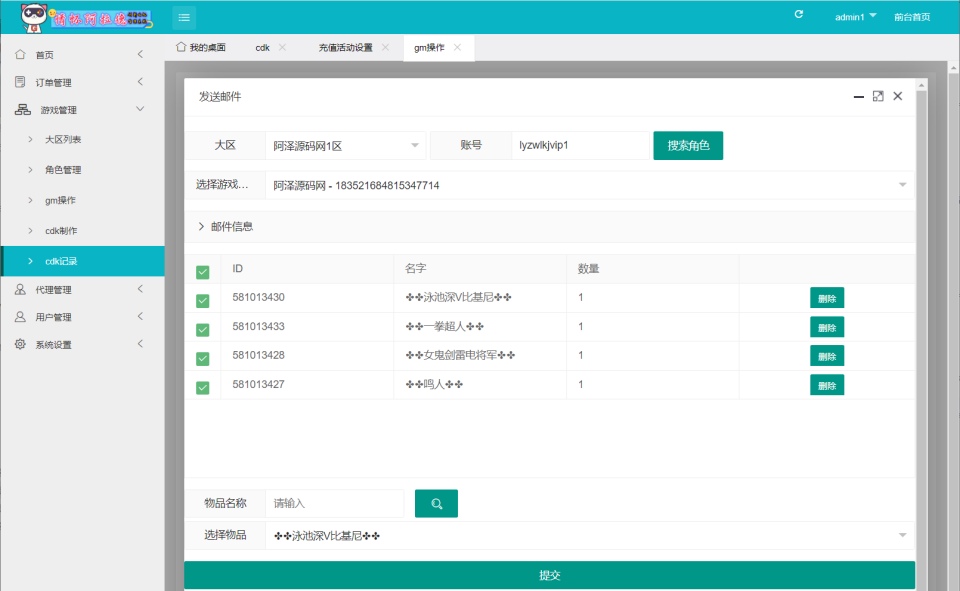Click the hamburger menu toggle icon
This screenshot has height=591, width=960.
(x=184, y=17)
